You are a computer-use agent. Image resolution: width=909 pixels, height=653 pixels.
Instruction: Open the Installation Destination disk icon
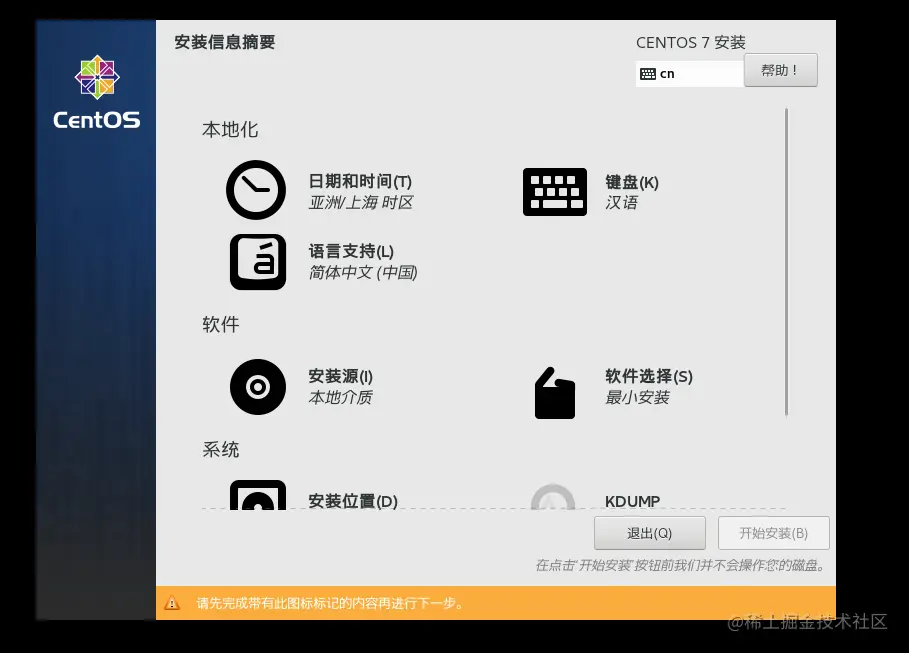coord(258,495)
